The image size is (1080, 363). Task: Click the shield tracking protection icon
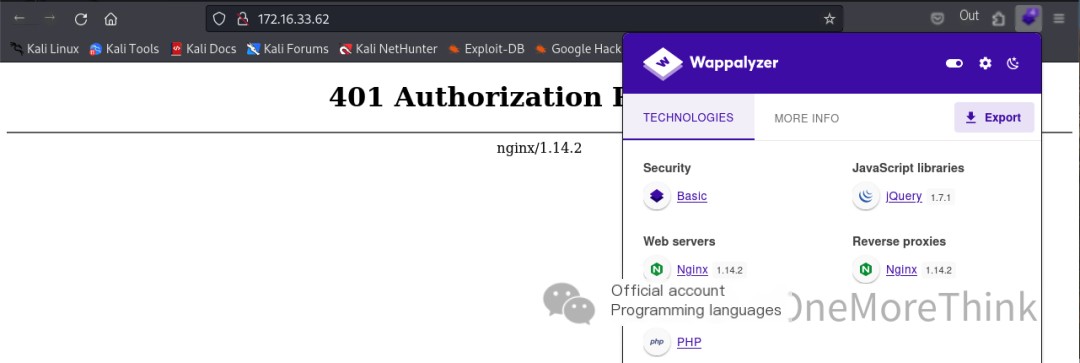(x=219, y=19)
